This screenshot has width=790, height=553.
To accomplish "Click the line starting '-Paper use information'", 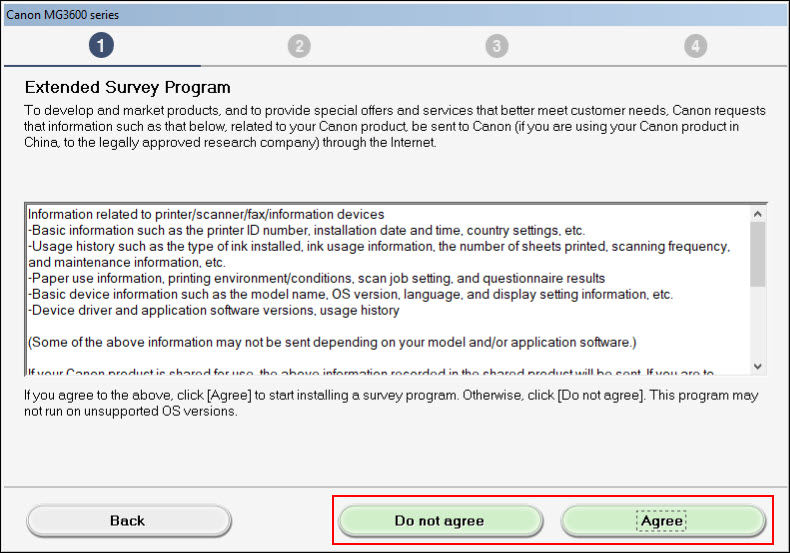I will click(316, 279).
